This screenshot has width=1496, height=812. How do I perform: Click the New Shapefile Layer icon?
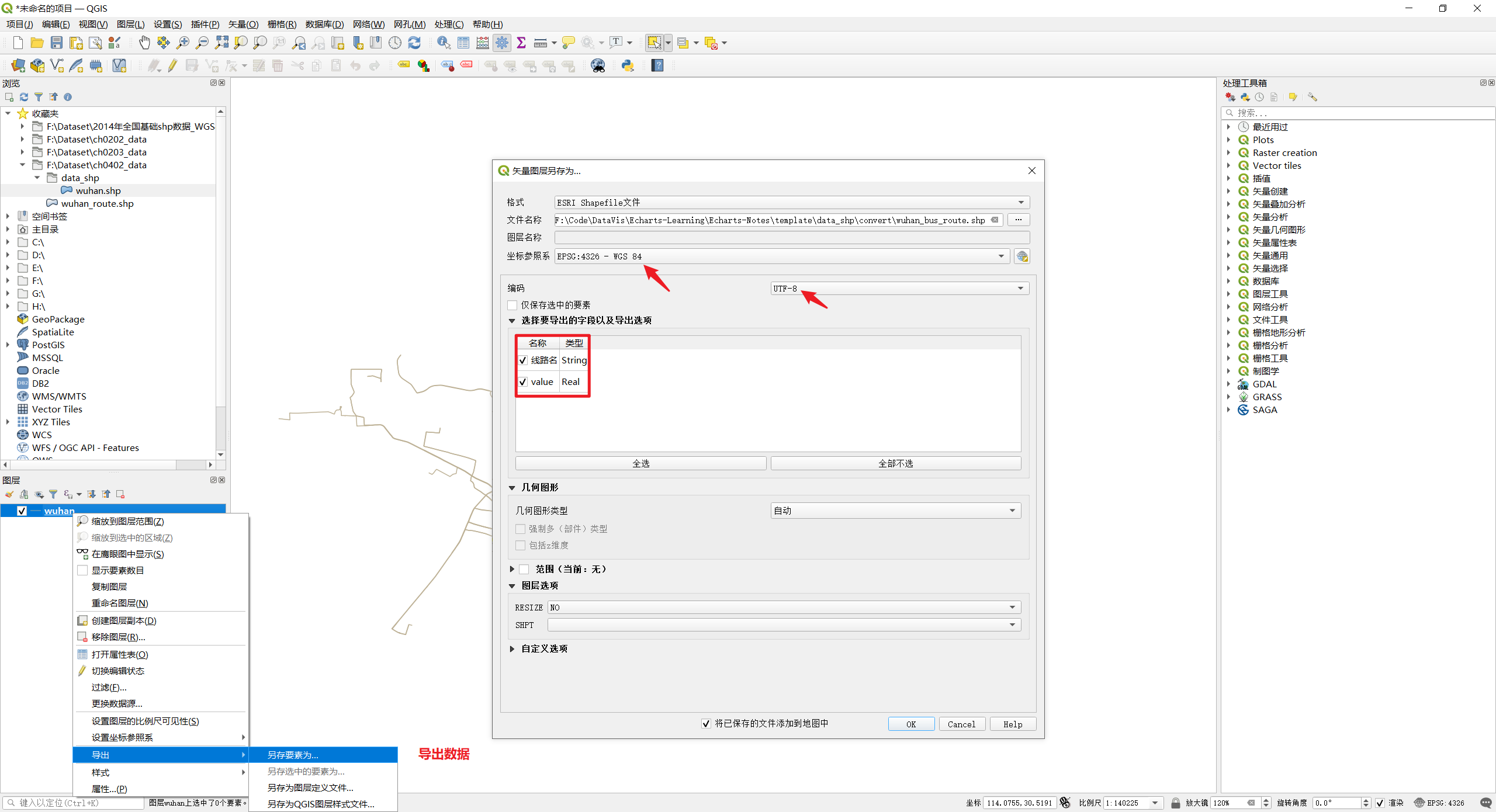click(x=57, y=65)
